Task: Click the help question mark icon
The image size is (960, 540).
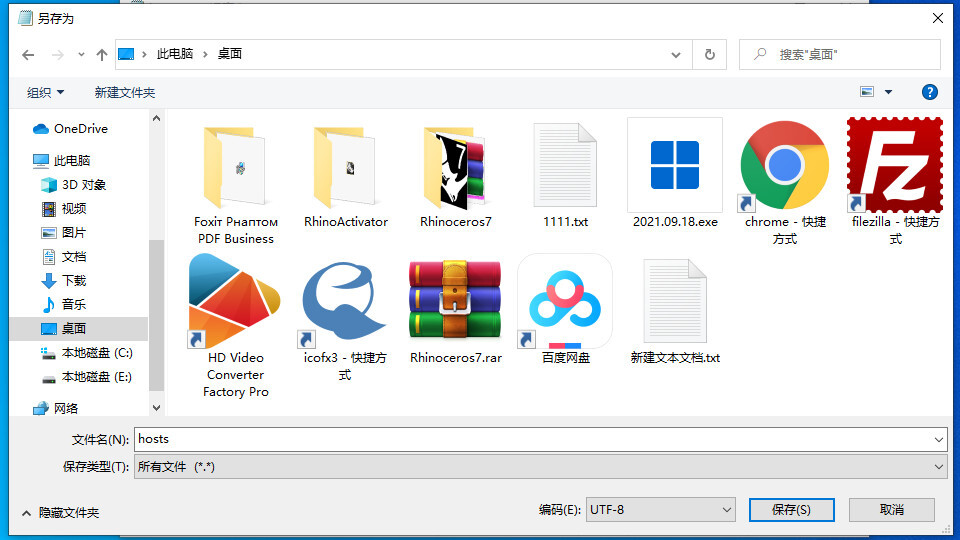Action: point(929,92)
